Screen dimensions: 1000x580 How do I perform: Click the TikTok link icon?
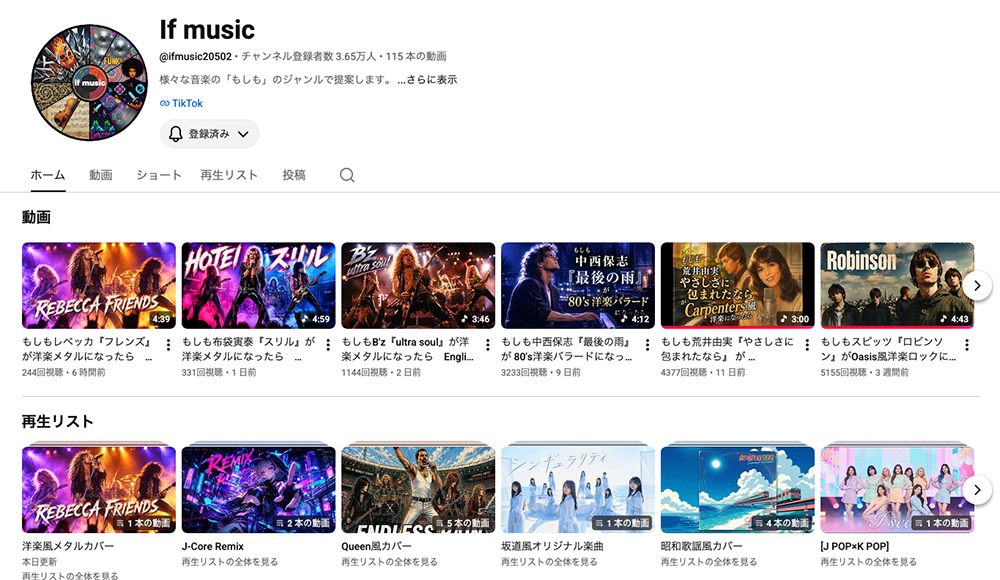(x=165, y=103)
